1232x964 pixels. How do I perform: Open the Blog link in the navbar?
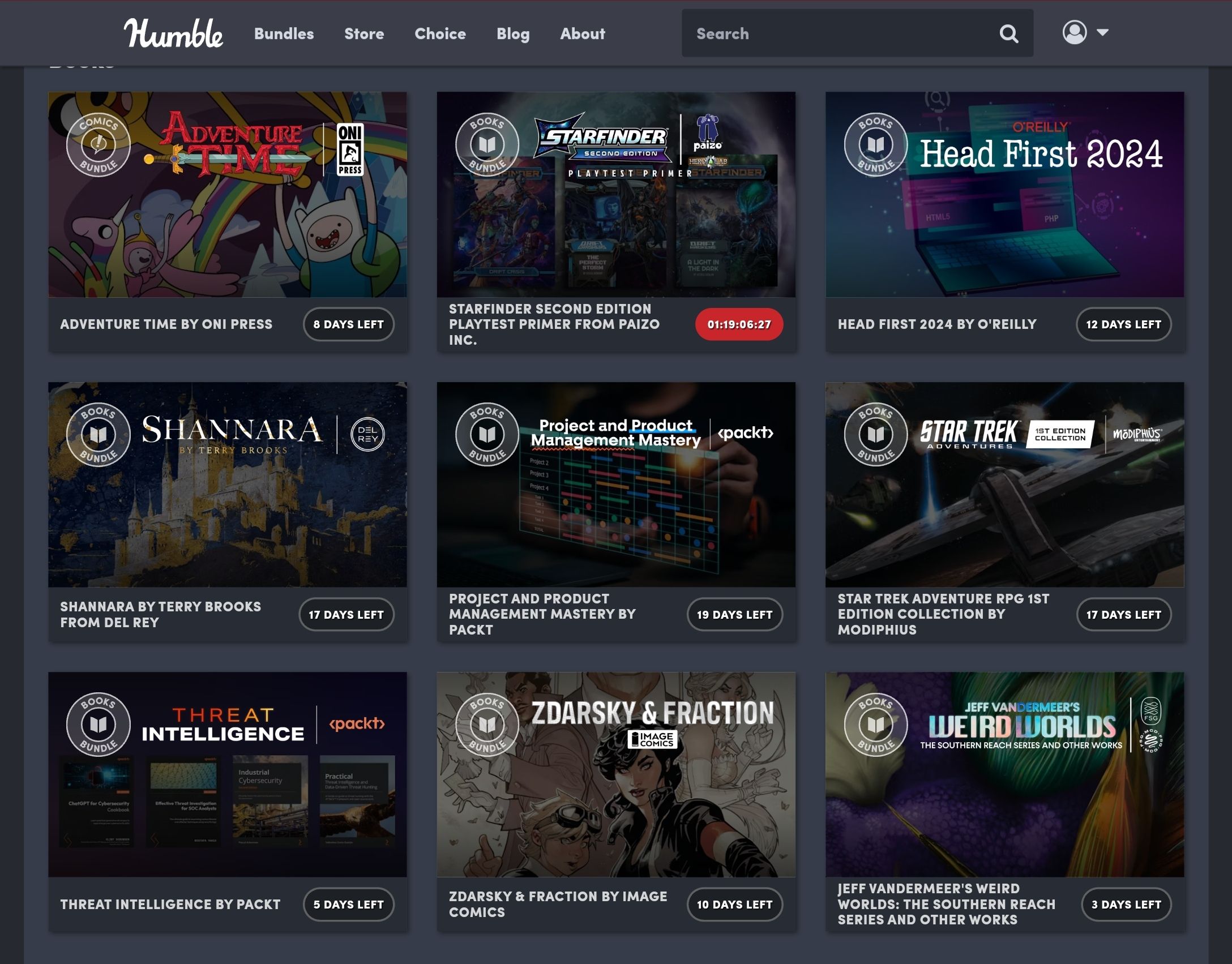click(x=513, y=34)
